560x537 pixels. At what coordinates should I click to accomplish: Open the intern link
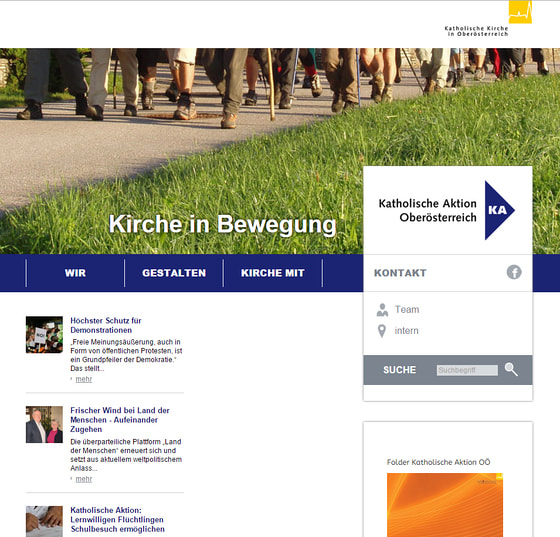pos(406,331)
